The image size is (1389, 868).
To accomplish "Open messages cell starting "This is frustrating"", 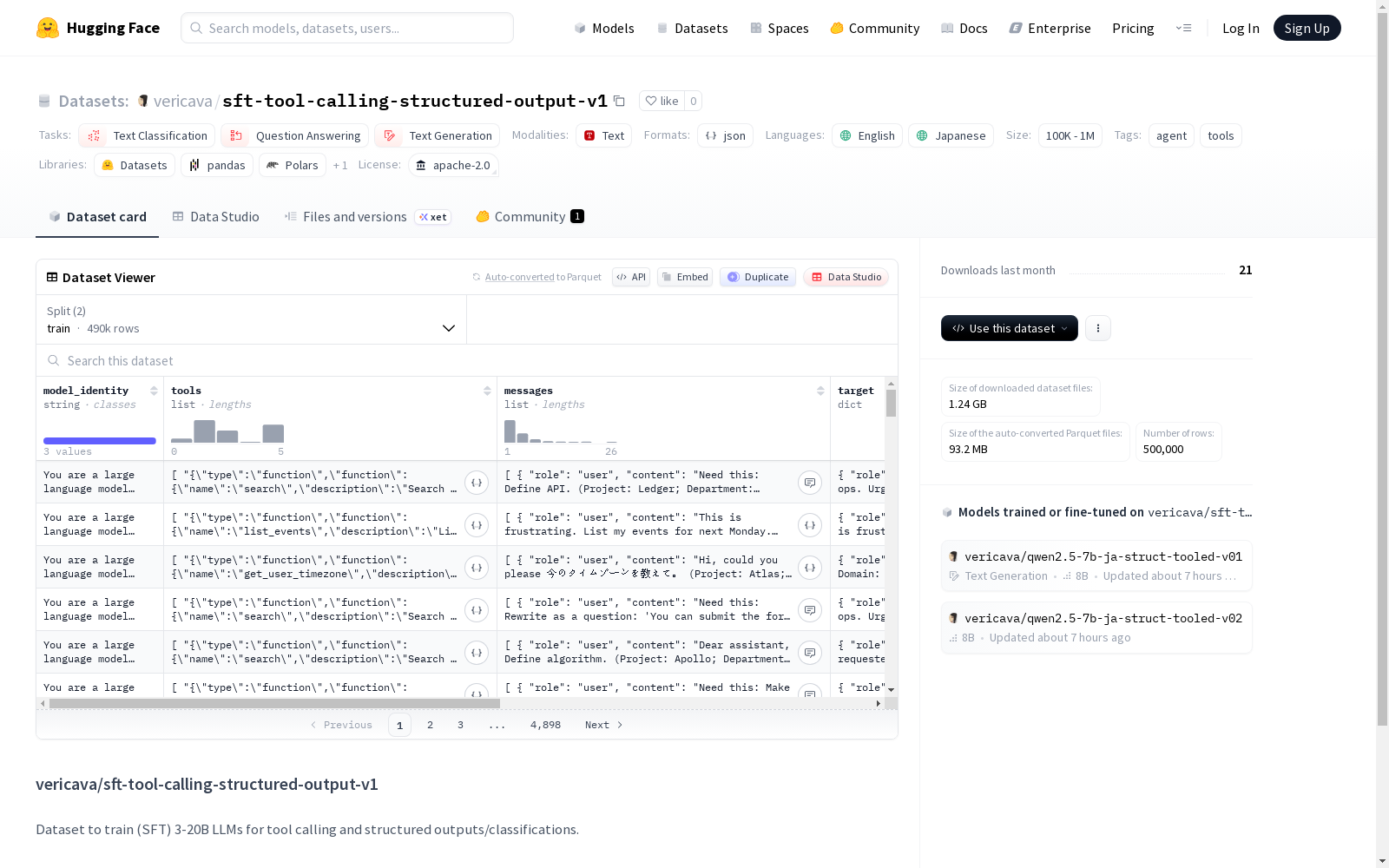I will click(810, 525).
